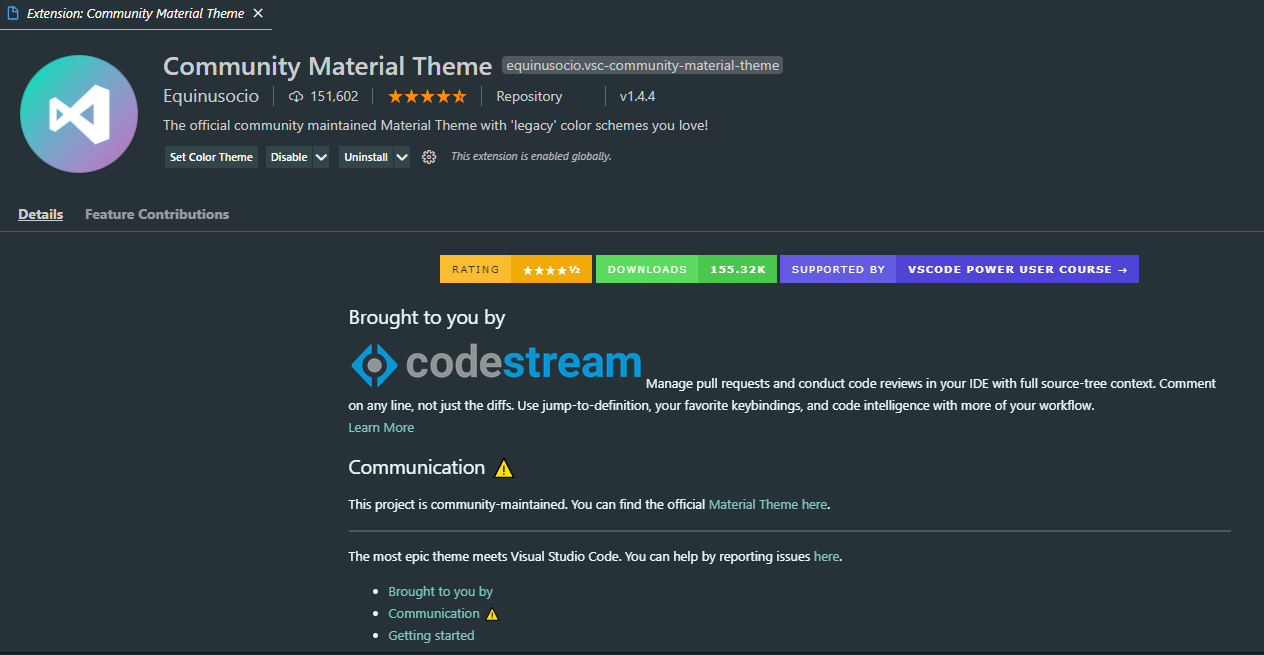
Task: Click the yellow Rating badge
Action: point(516,269)
